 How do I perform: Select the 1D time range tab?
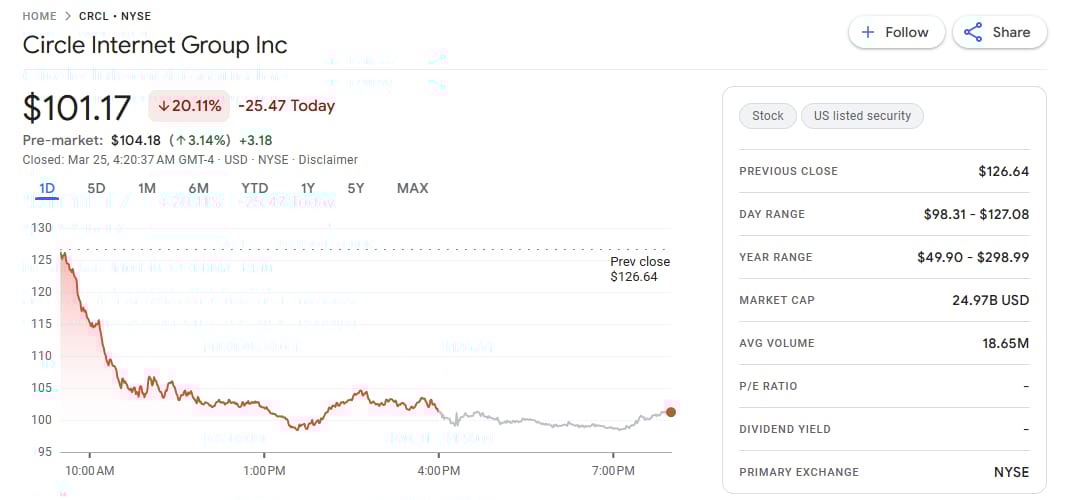coord(46,188)
